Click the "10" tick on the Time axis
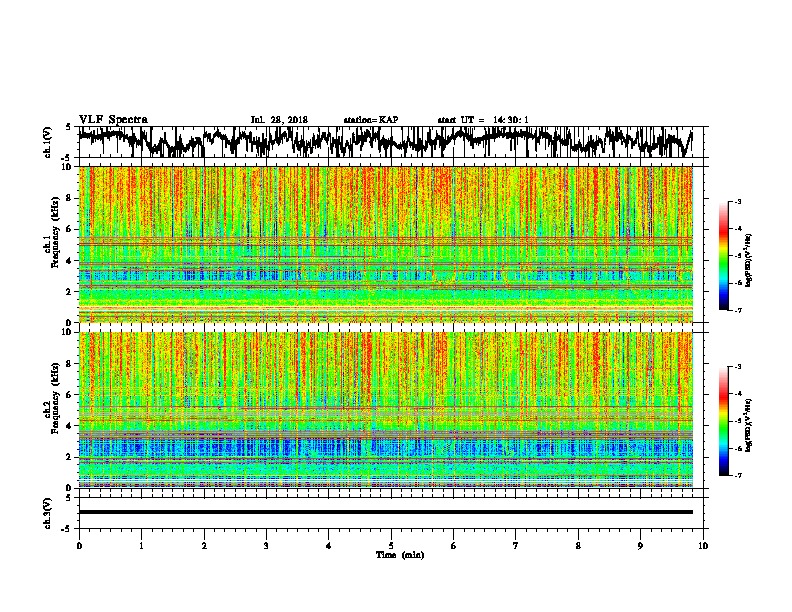The height and width of the screenshot is (612, 792). coord(703,546)
